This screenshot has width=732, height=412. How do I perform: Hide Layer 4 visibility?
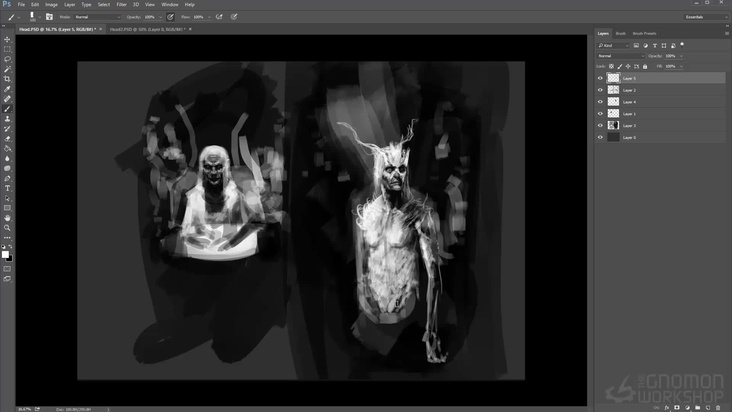pyautogui.click(x=600, y=102)
